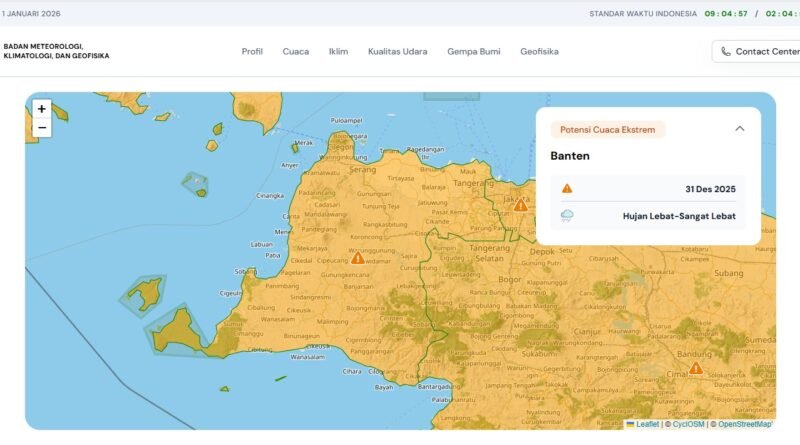The image size is (800, 445).
Task: Click the rain cloud icon in weather card
Action: click(567, 215)
